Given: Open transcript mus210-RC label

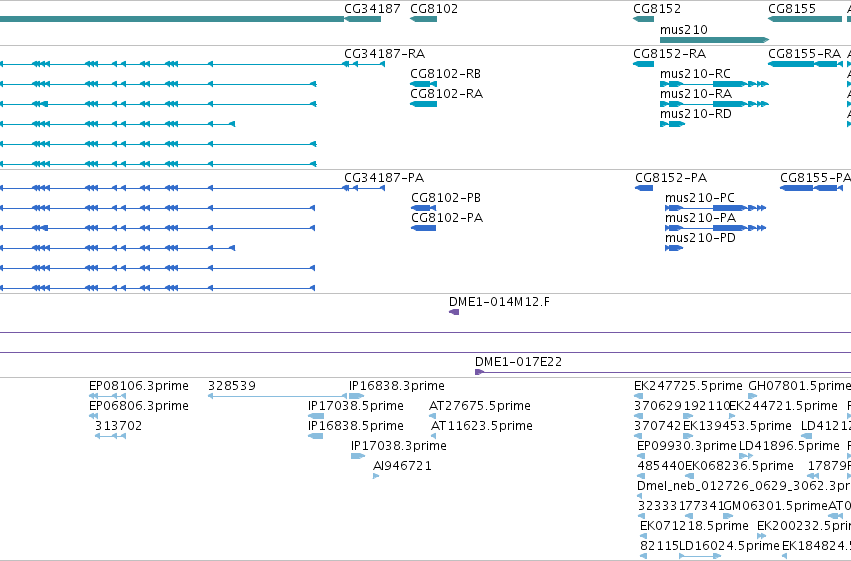Looking at the screenshot, I should tap(695, 74).
